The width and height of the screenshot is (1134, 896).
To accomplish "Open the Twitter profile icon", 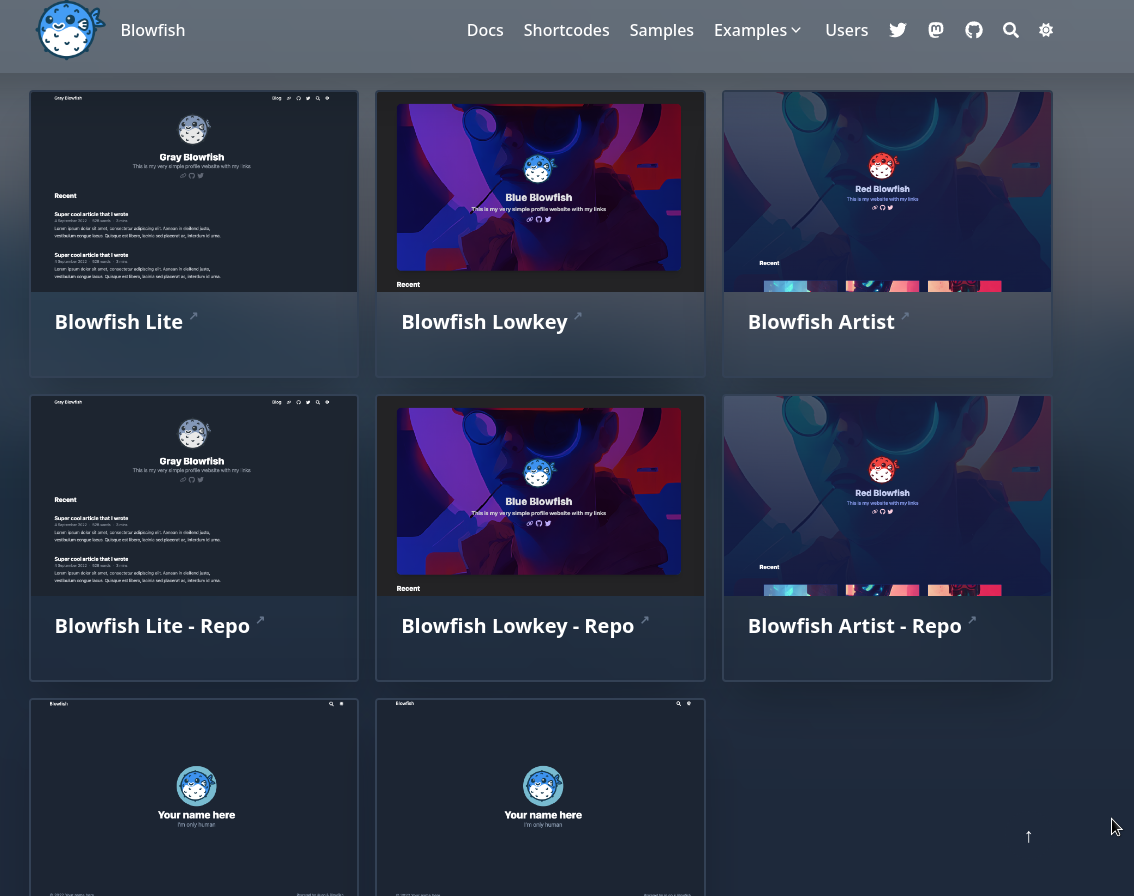I will [898, 30].
